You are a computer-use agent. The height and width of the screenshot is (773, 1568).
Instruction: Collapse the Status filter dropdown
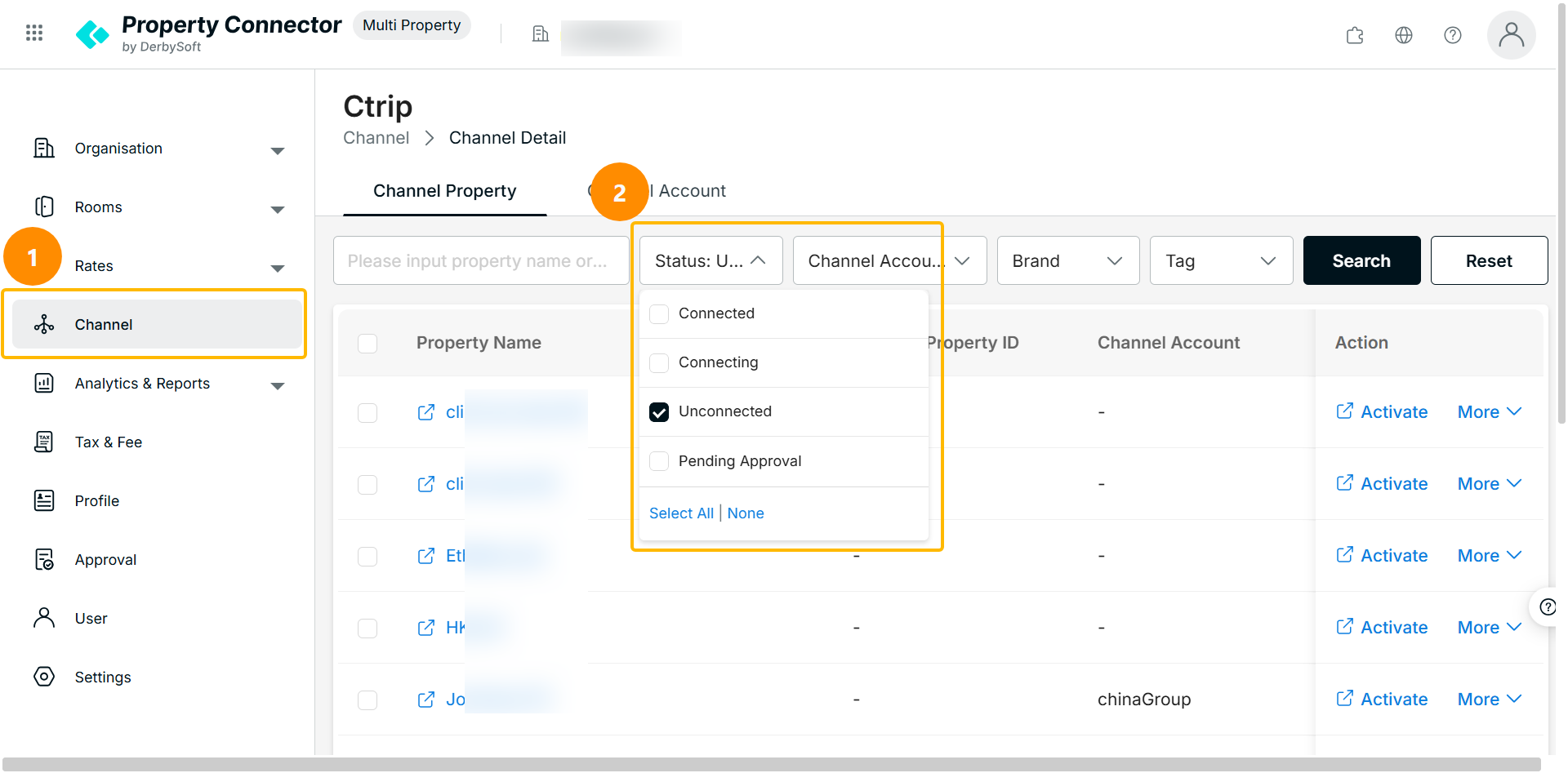711,260
